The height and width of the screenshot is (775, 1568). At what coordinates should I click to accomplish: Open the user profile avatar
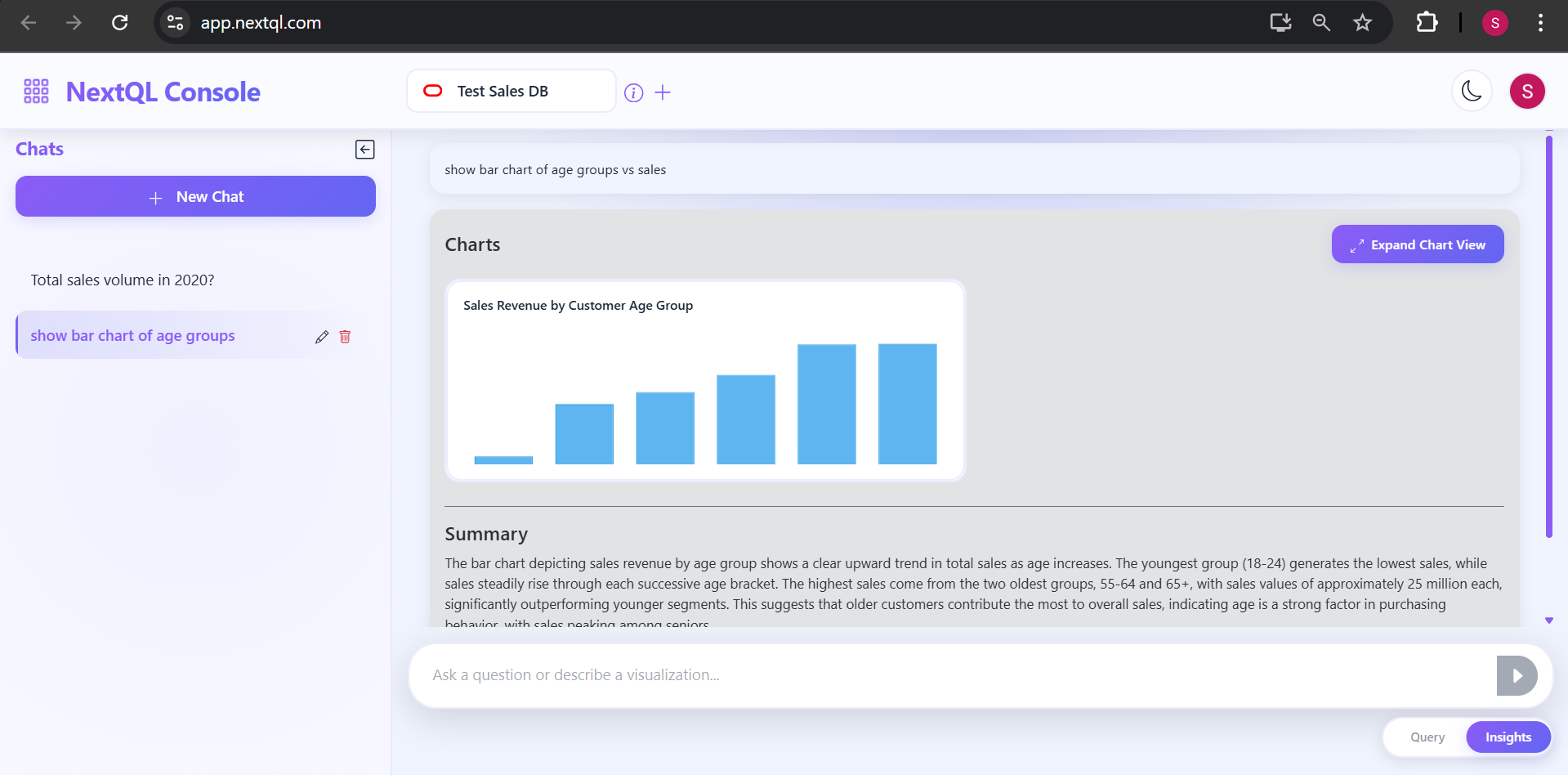(1527, 91)
